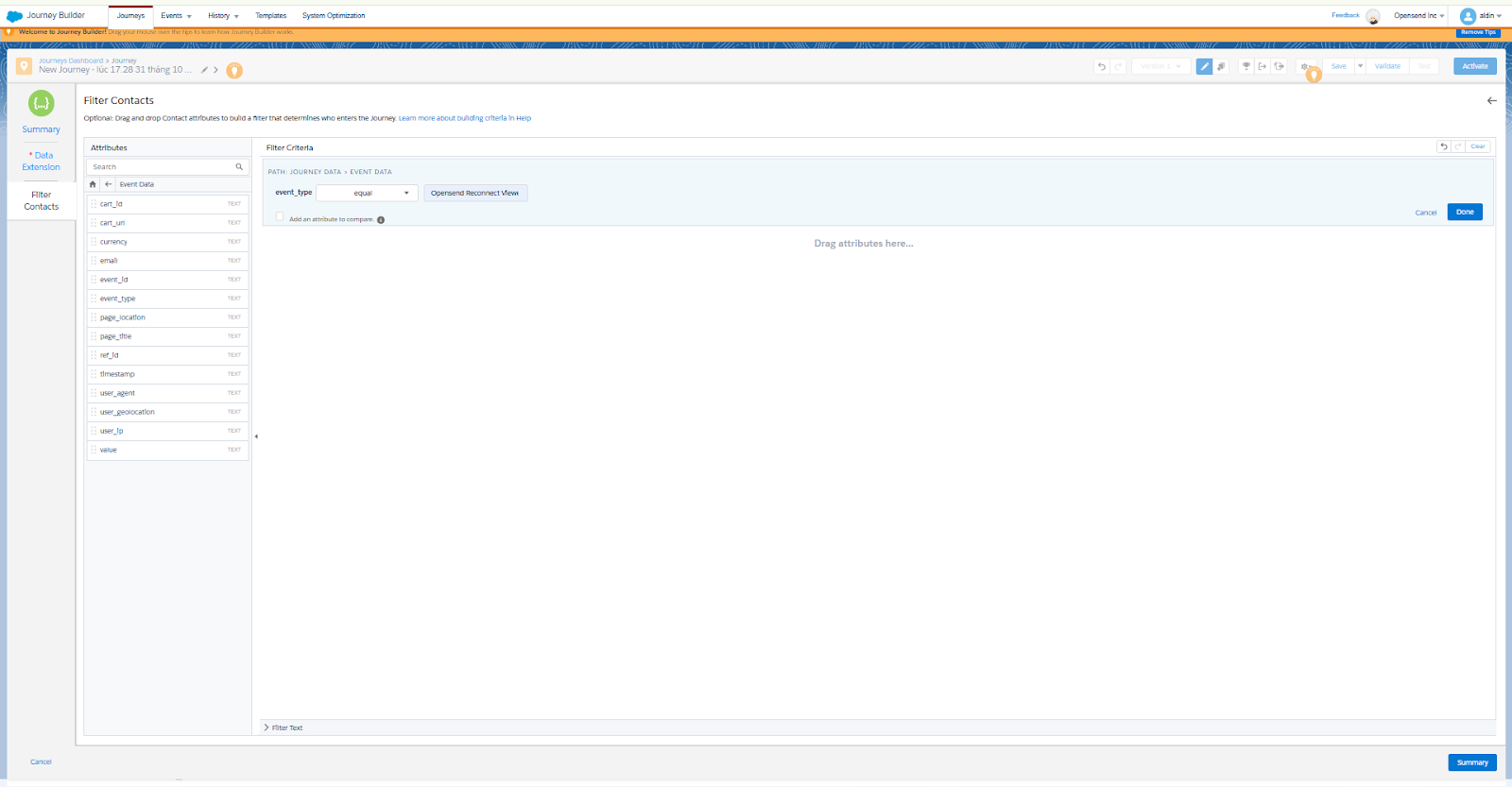Click the back arrow at top right of panel
Viewport: 1512px width, 787px height.
click(x=1491, y=100)
